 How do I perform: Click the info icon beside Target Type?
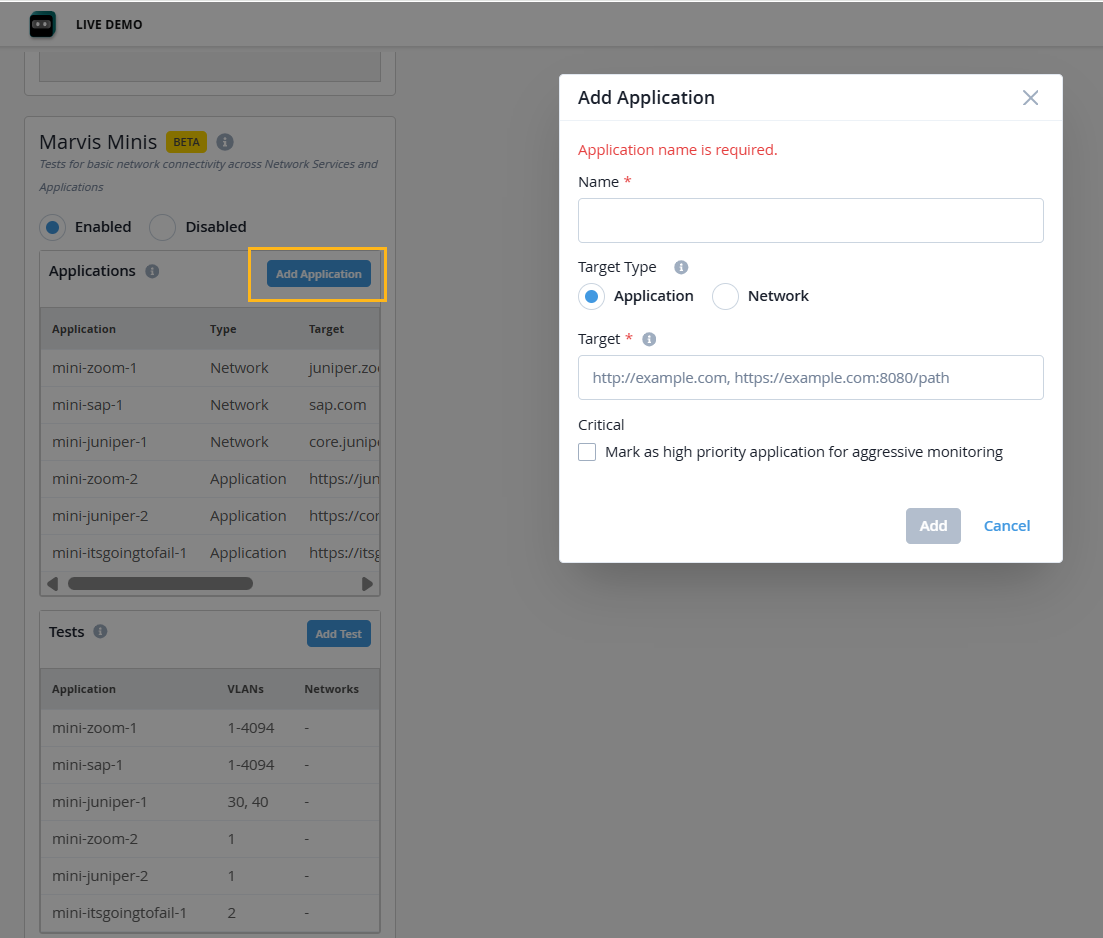[x=681, y=268]
